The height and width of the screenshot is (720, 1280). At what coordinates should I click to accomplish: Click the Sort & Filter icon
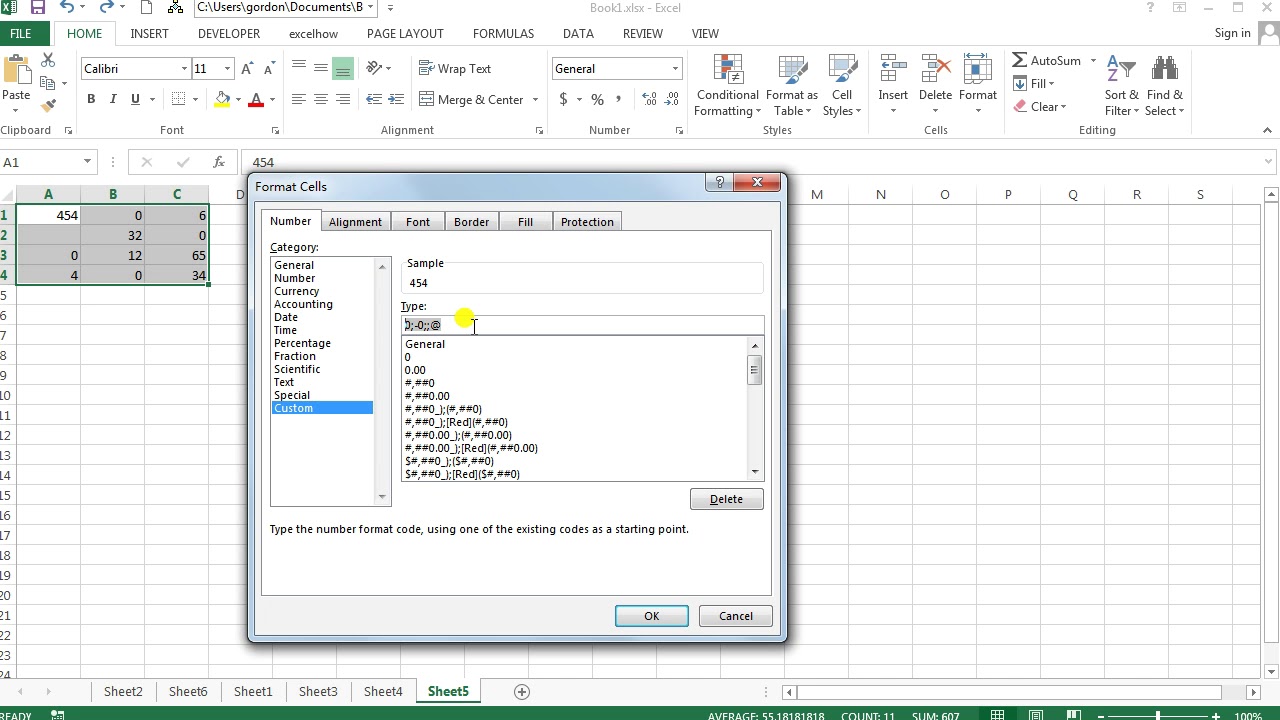pyautogui.click(x=1121, y=86)
